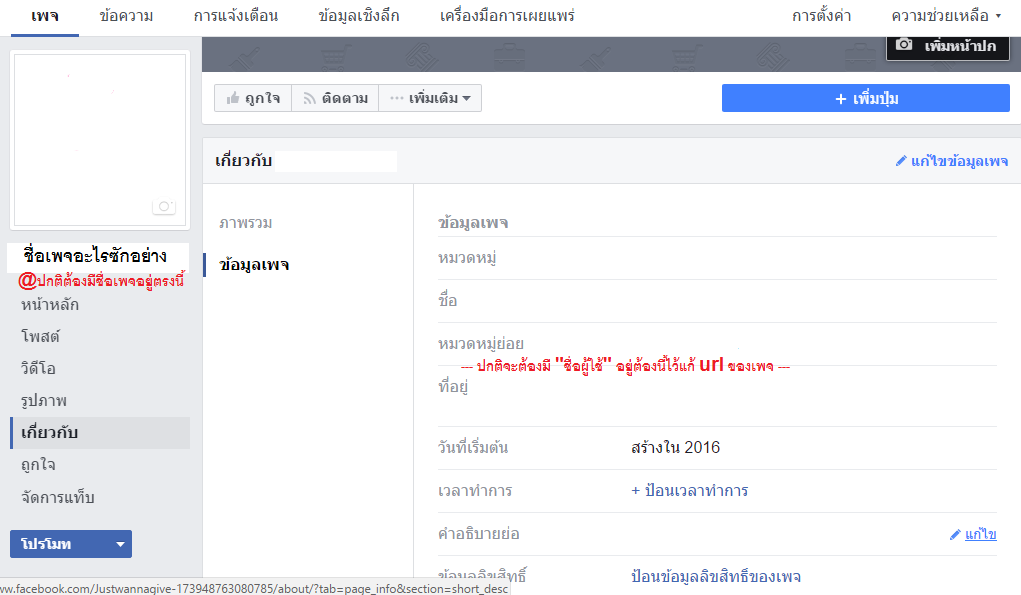The height and width of the screenshot is (595, 1021).
Task: Select เกี่ยวกับ in left menu
Action: pyautogui.click(x=100, y=433)
